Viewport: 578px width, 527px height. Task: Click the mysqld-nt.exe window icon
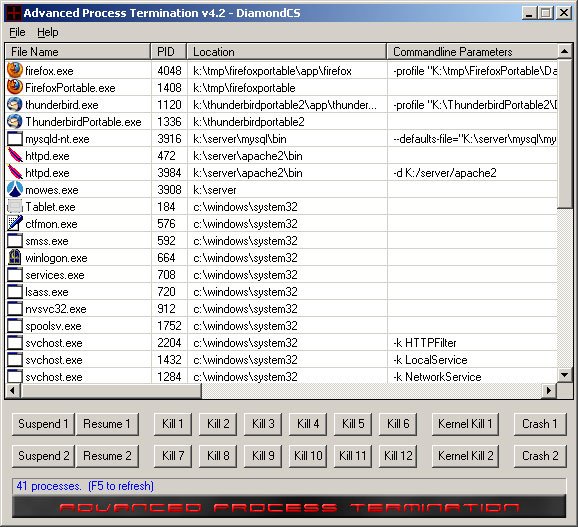[x=15, y=139]
